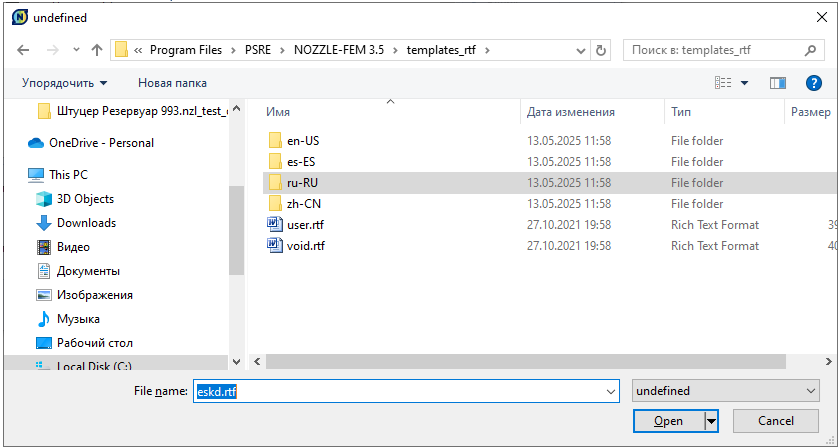Screen dimensions: 839x448
Task: Expand the Open button split arrow
Action: [711, 421]
